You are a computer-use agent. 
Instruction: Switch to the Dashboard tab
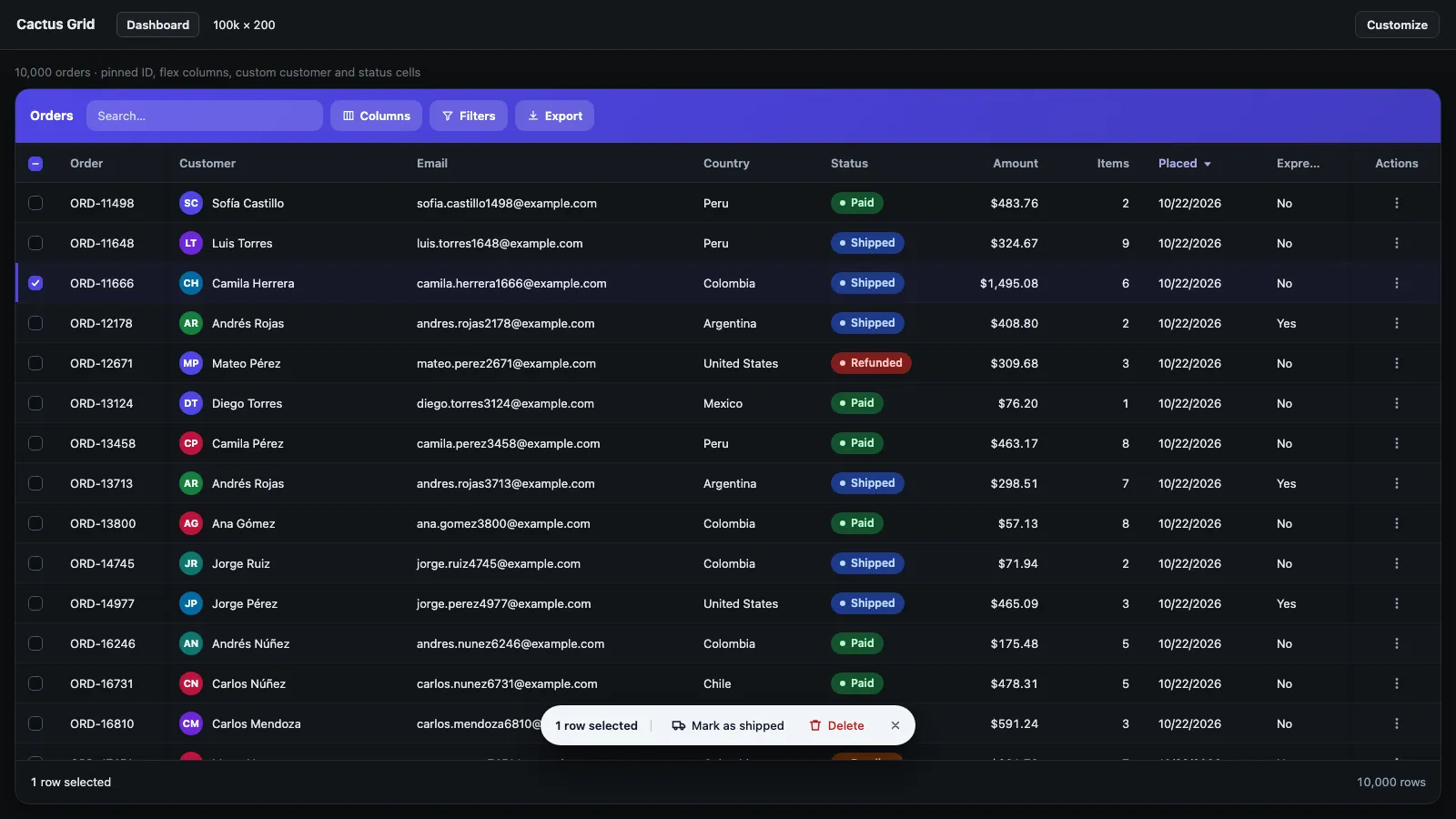click(x=158, y=25)
